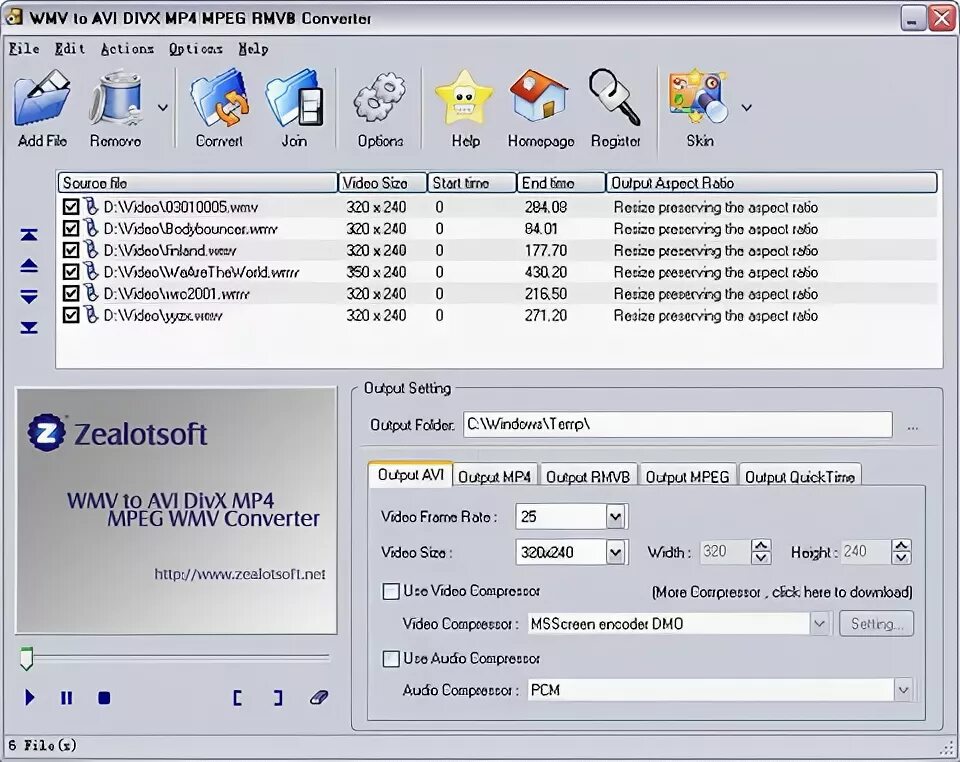The width and height of the screenshot is (960, 762).
Task: Open the Video Size 320x240 dropdown
Action: 615,553
